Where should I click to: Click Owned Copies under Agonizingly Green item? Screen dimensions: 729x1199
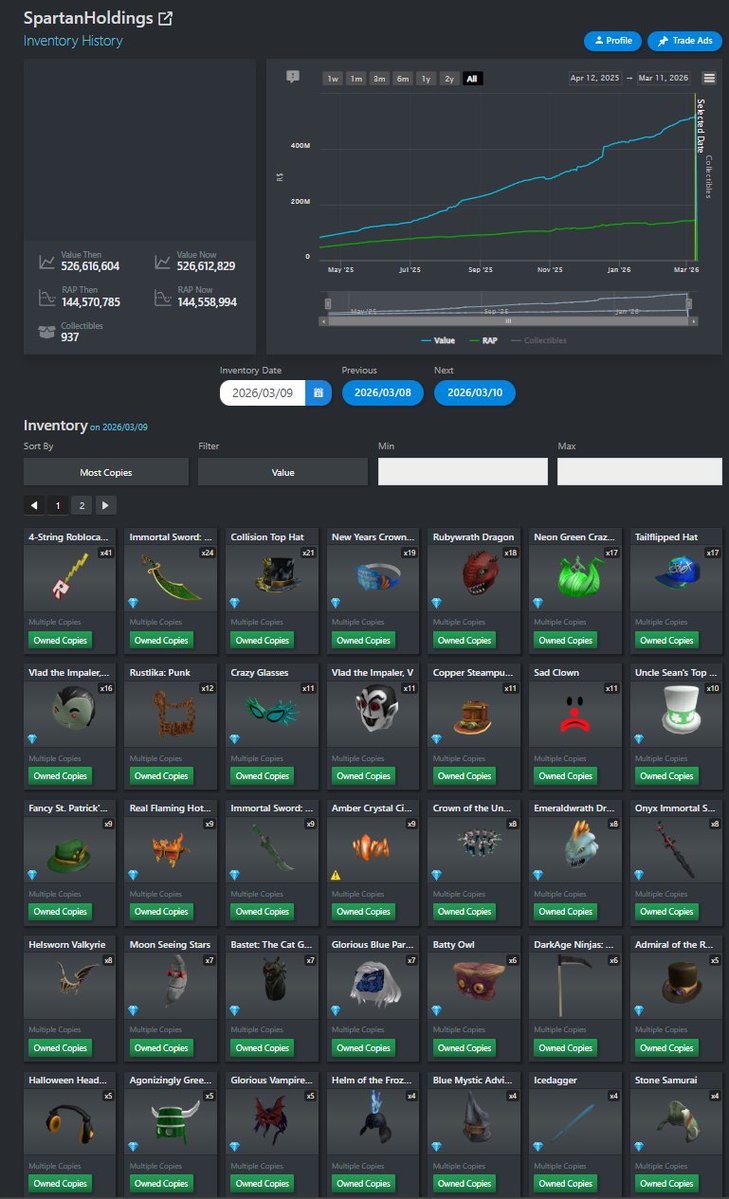tap(161, 1184)
